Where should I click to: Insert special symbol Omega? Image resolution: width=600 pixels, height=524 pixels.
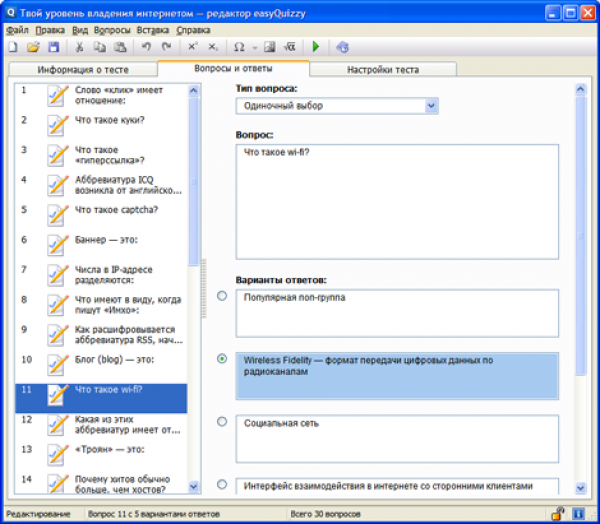point(239,47)
